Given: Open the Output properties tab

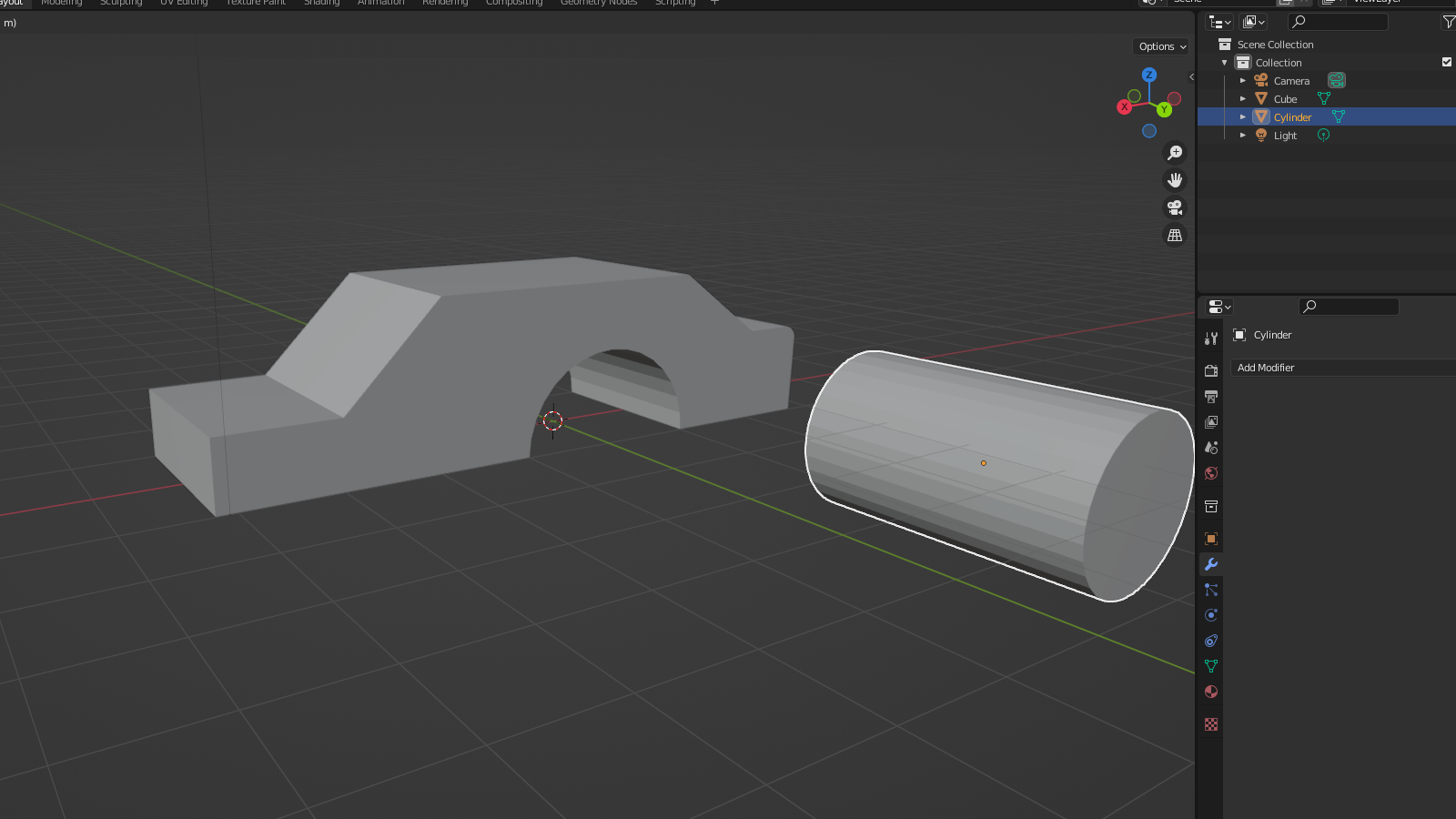Looking at the screenshot, I should 1211,397.
